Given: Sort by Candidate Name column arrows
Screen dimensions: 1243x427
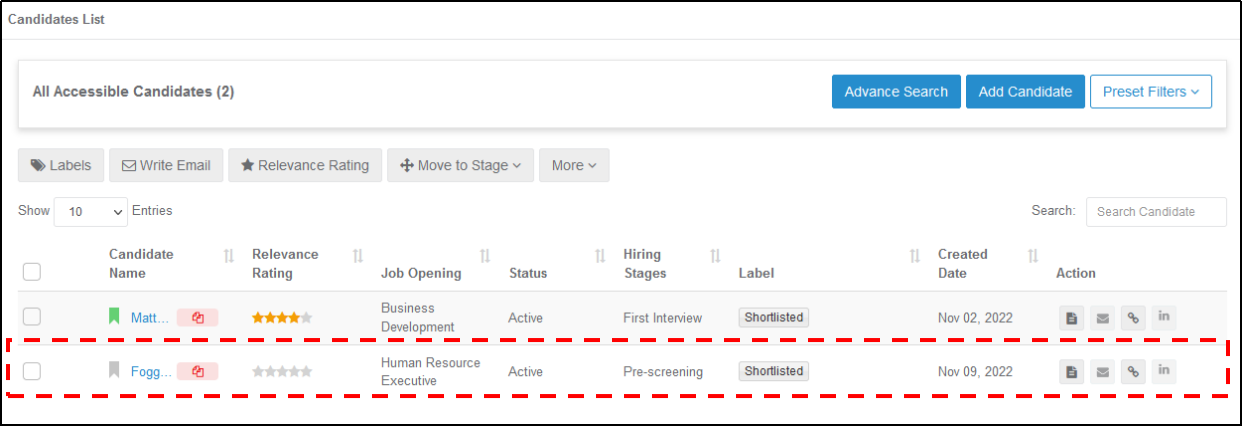Looking at the screenshot, I should click(228, 256).
